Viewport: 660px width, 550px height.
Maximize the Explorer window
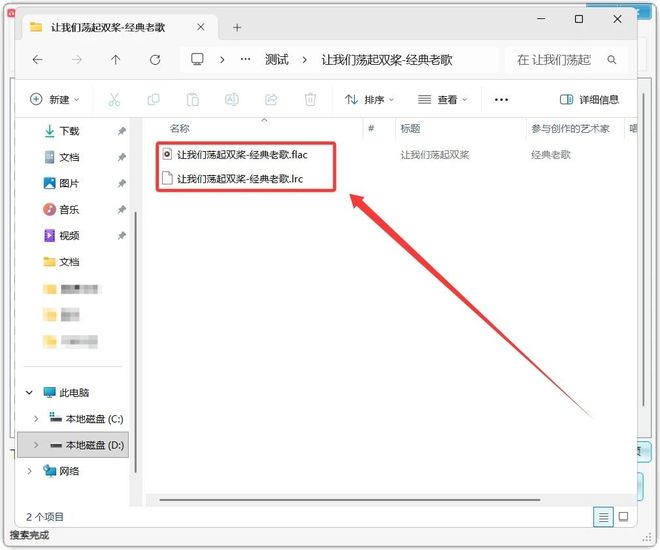coord(579,19)
